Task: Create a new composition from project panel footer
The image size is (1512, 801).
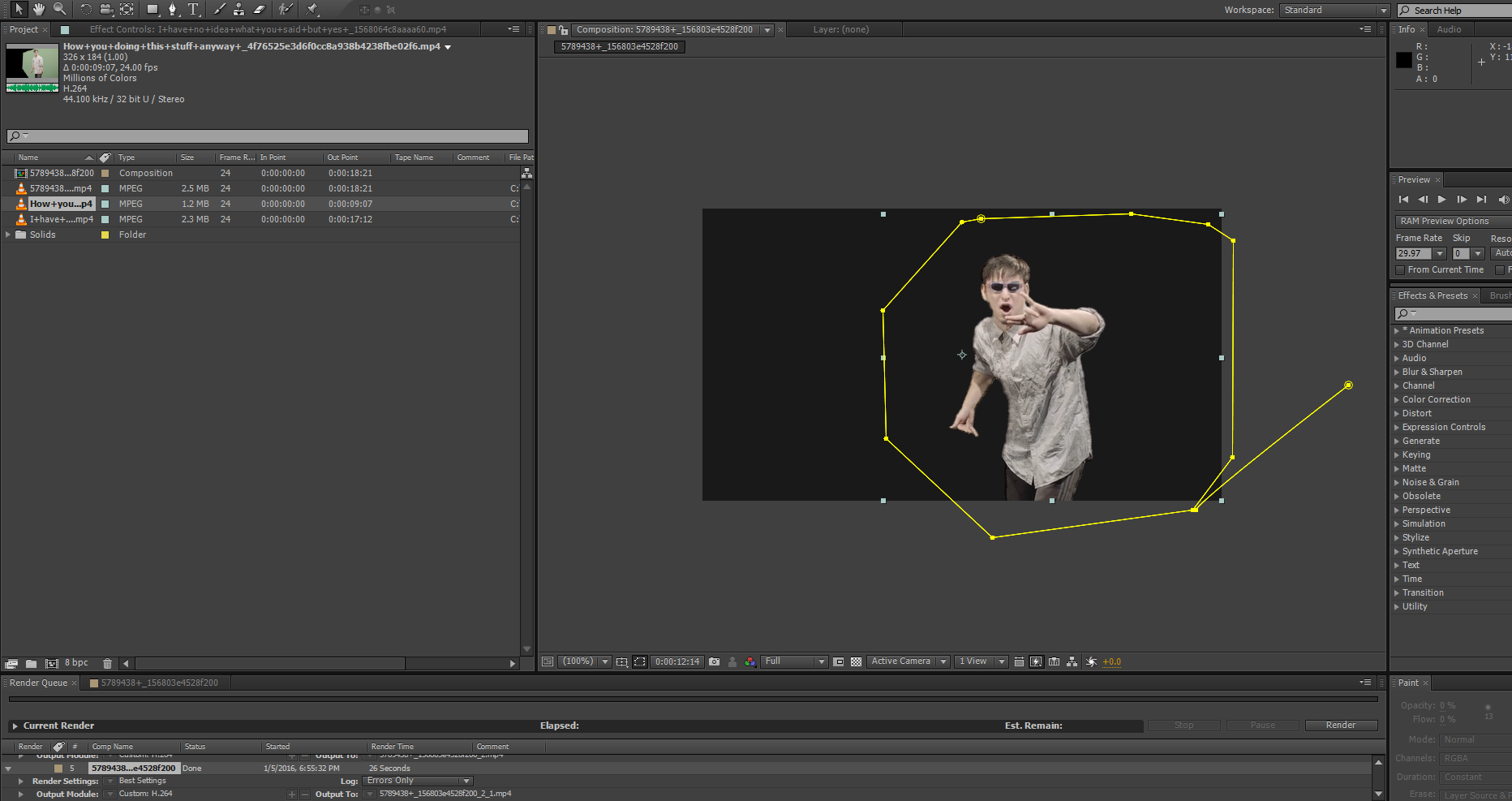Action: click(52, 663)
